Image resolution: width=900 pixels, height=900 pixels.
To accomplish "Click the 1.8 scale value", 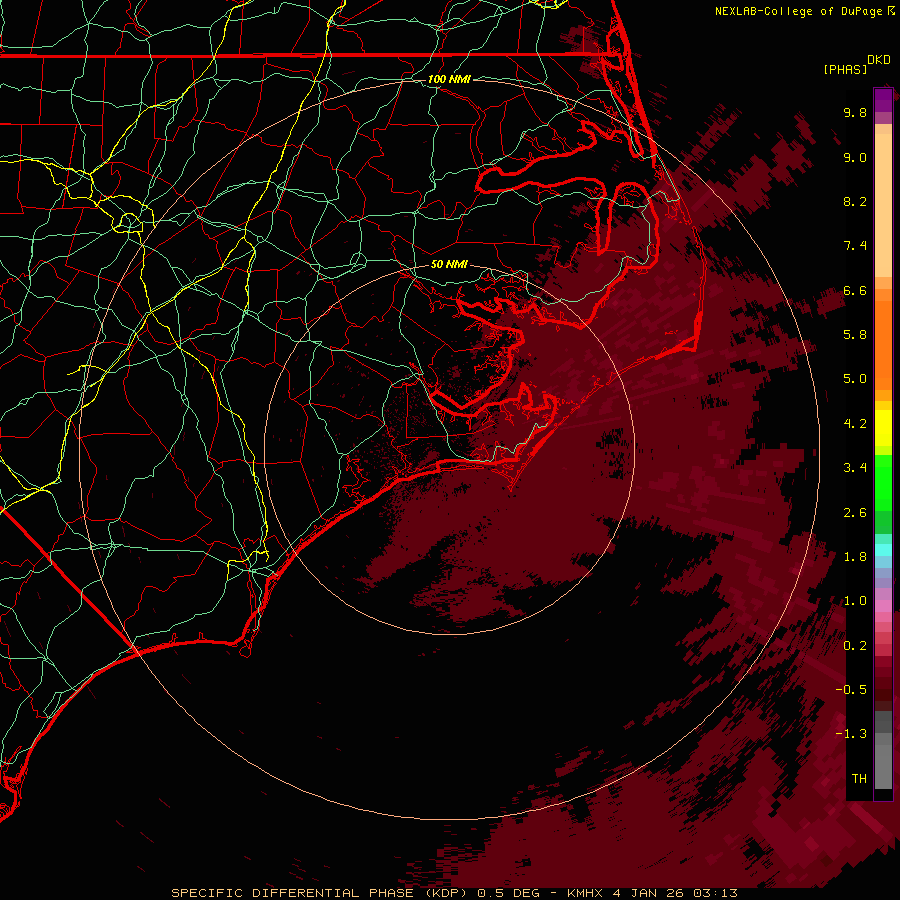I will pyautogui.click(x=855, y=557).
